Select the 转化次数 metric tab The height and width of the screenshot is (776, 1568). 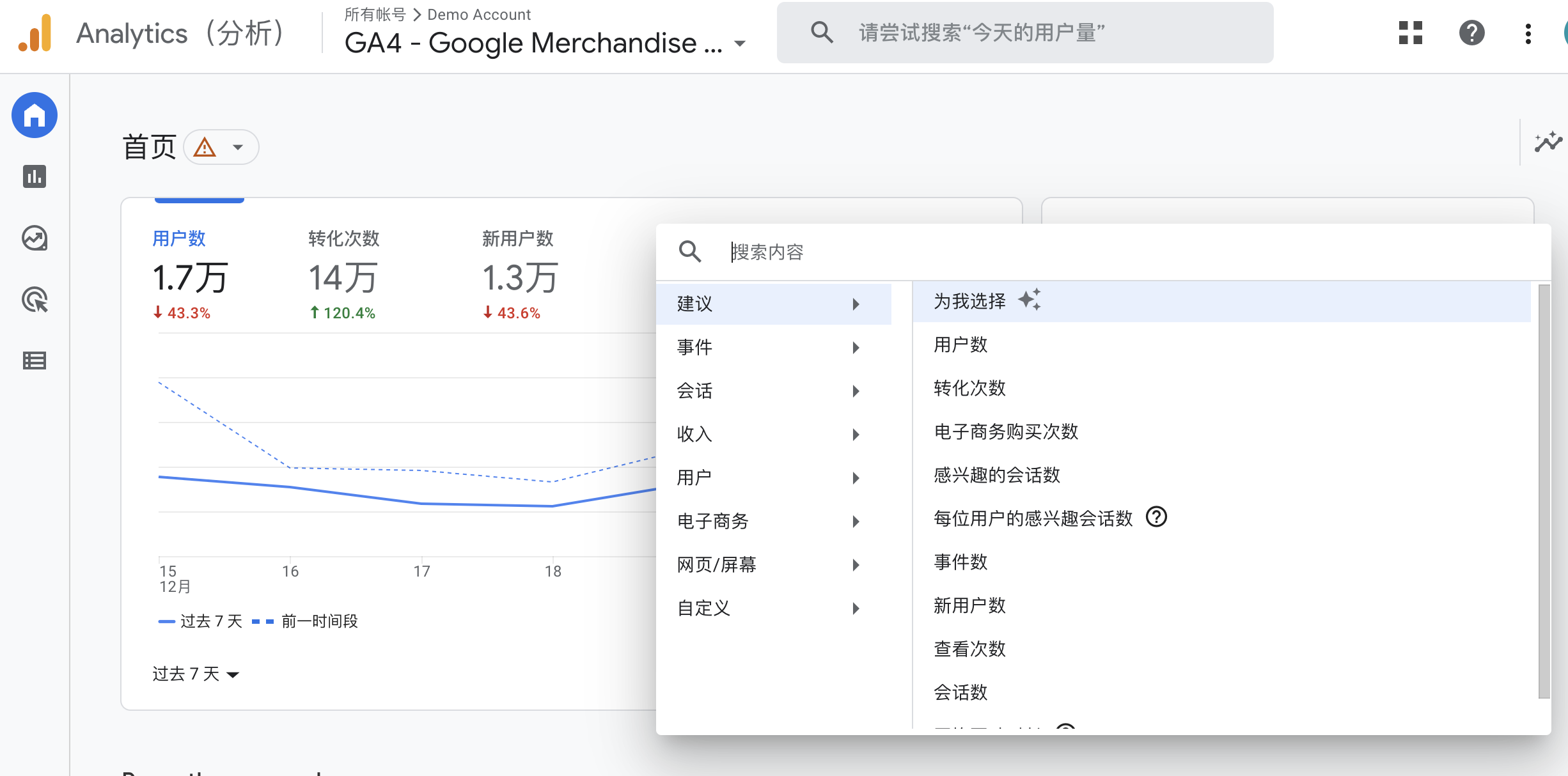[x=343, y=275]
